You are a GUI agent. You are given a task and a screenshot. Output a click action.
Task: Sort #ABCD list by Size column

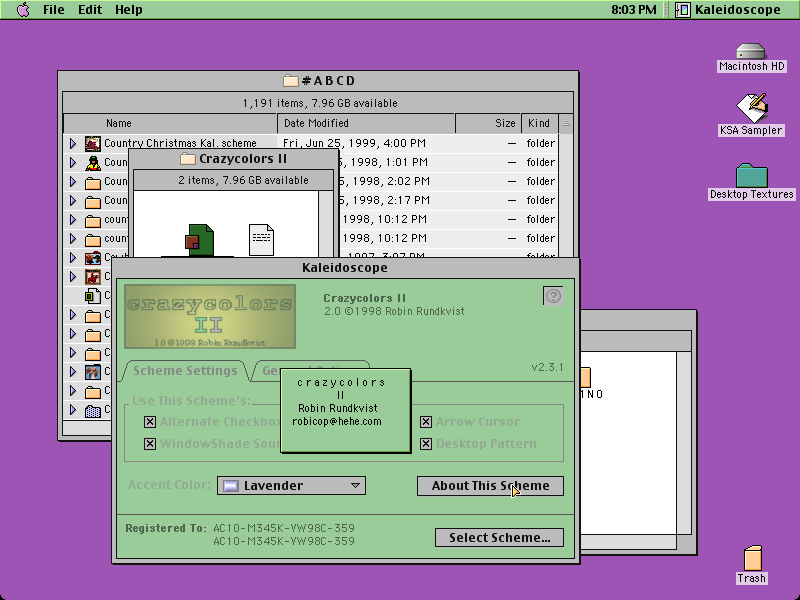pyautogui.click(x=488, y=123)
